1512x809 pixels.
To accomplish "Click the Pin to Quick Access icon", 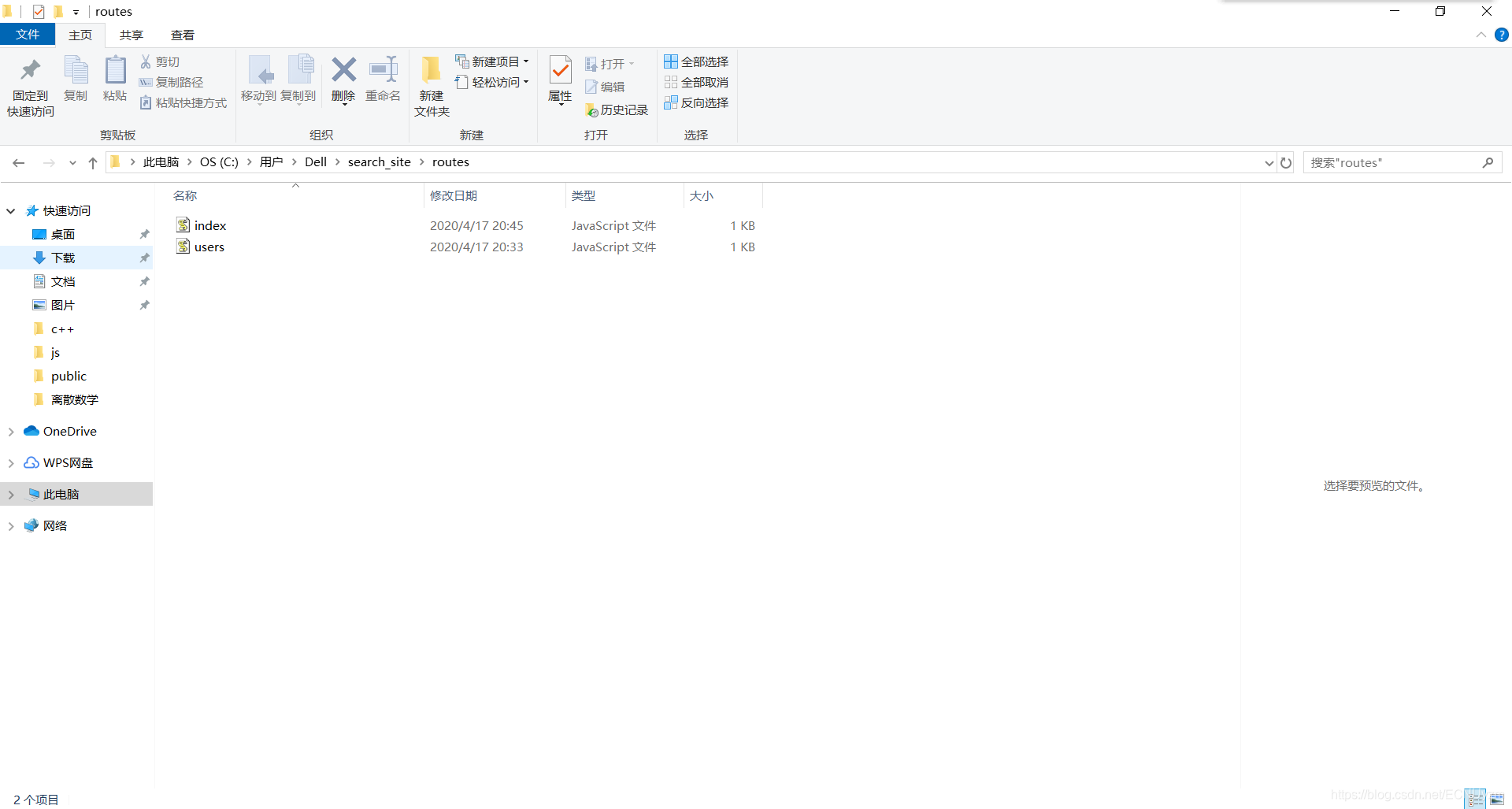I will tap(31, 71).
